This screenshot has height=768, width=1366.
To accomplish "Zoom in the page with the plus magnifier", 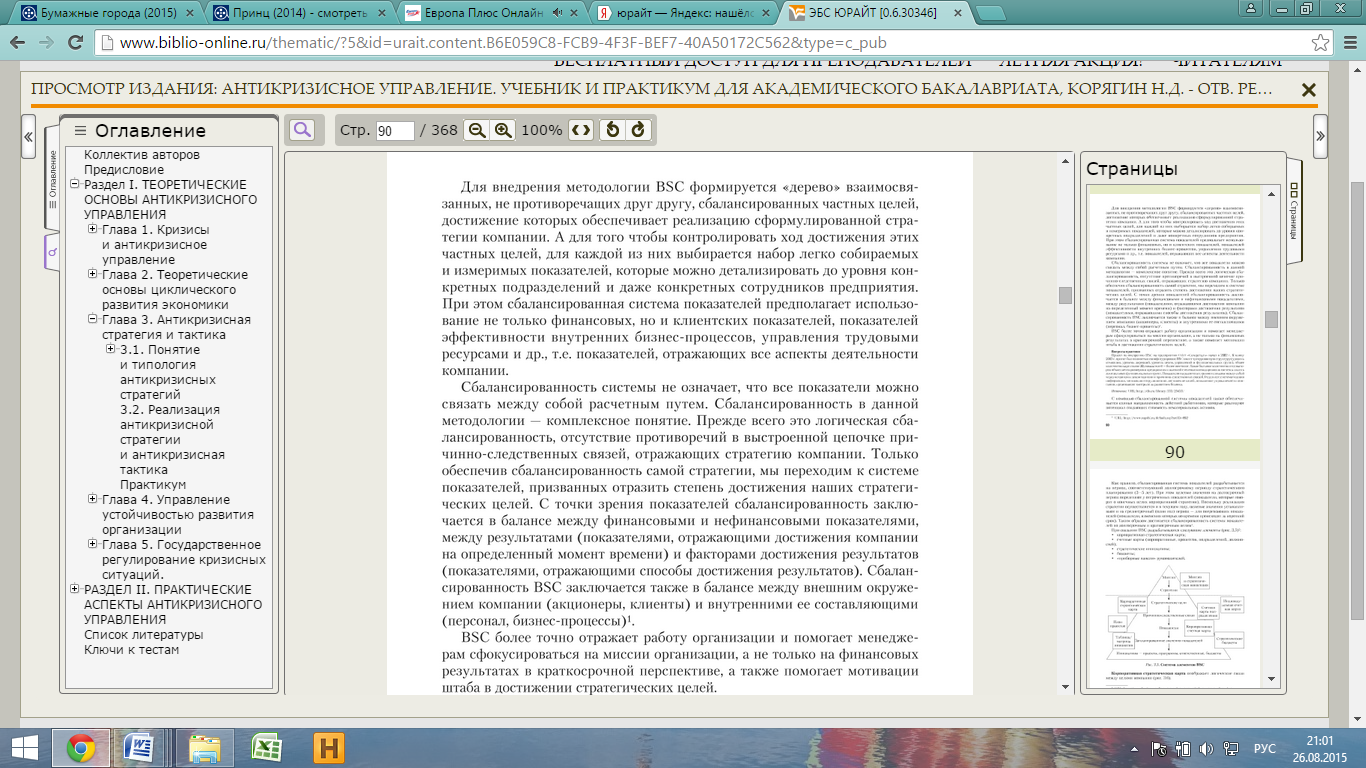I will [x=503, y=130].
